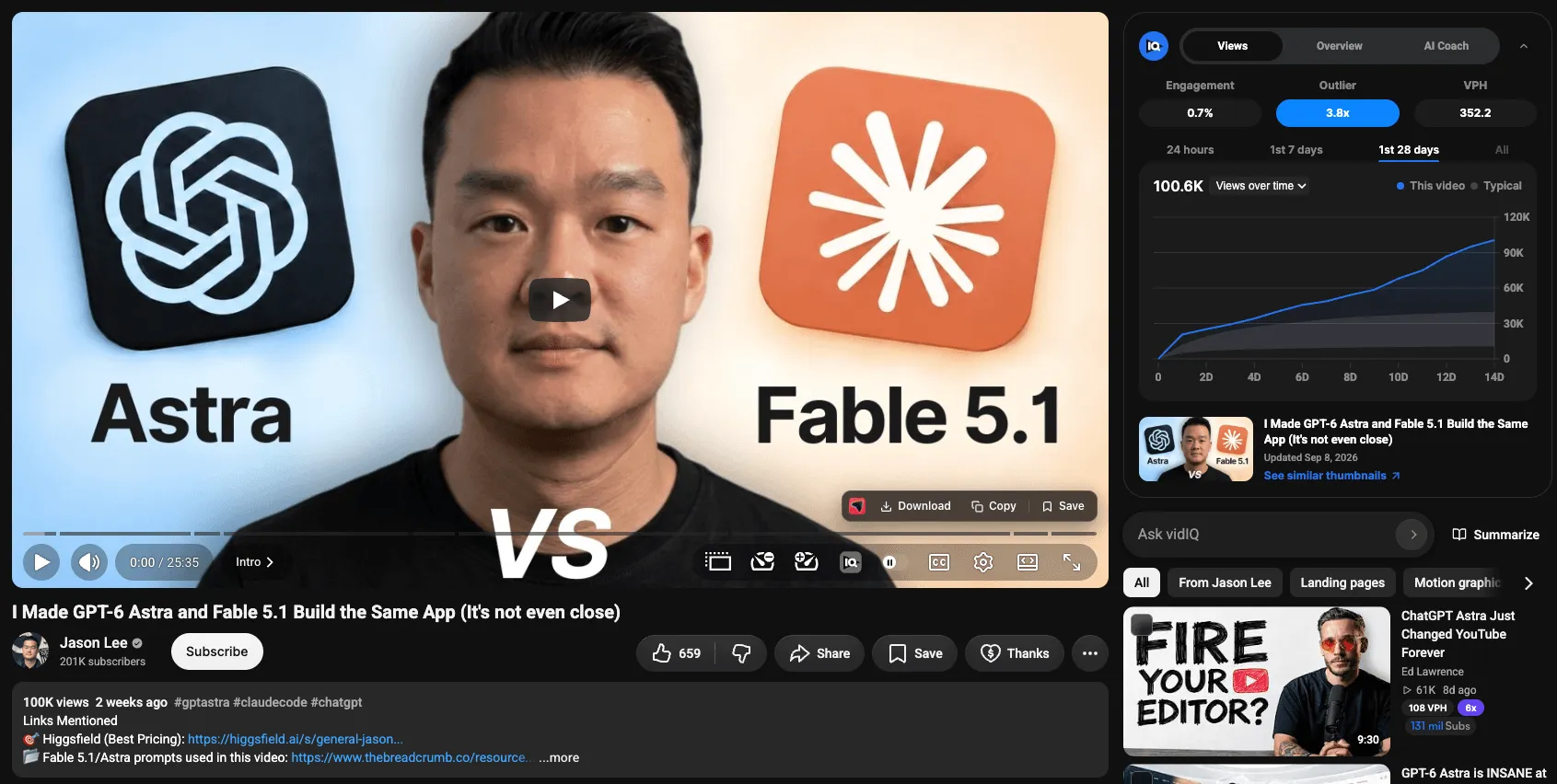Image resolution: width=1557 pixels, height=784 pixels.
Task: Focus the Ask vidIQ input field
Action: [1261, 535]
